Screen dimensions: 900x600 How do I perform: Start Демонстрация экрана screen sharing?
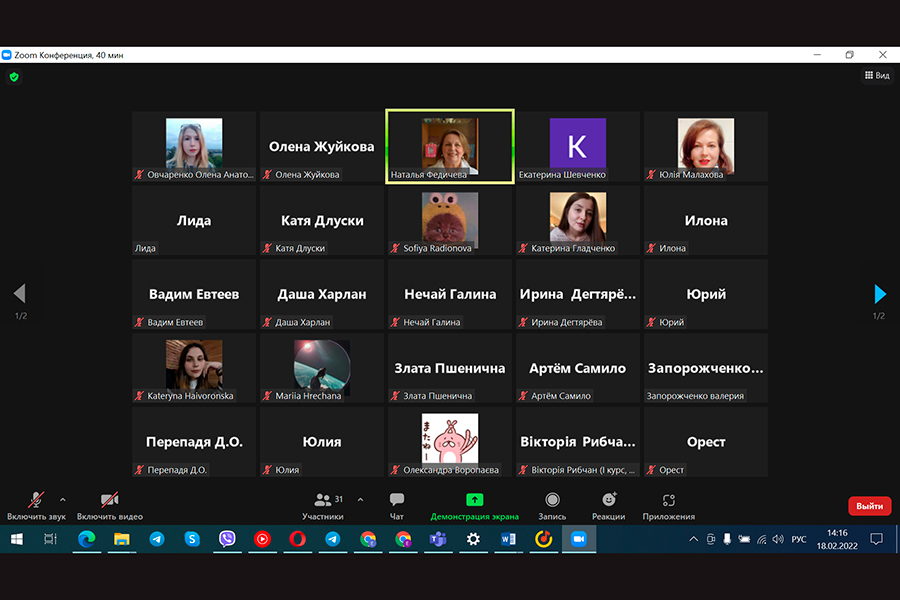click(474, 504)
